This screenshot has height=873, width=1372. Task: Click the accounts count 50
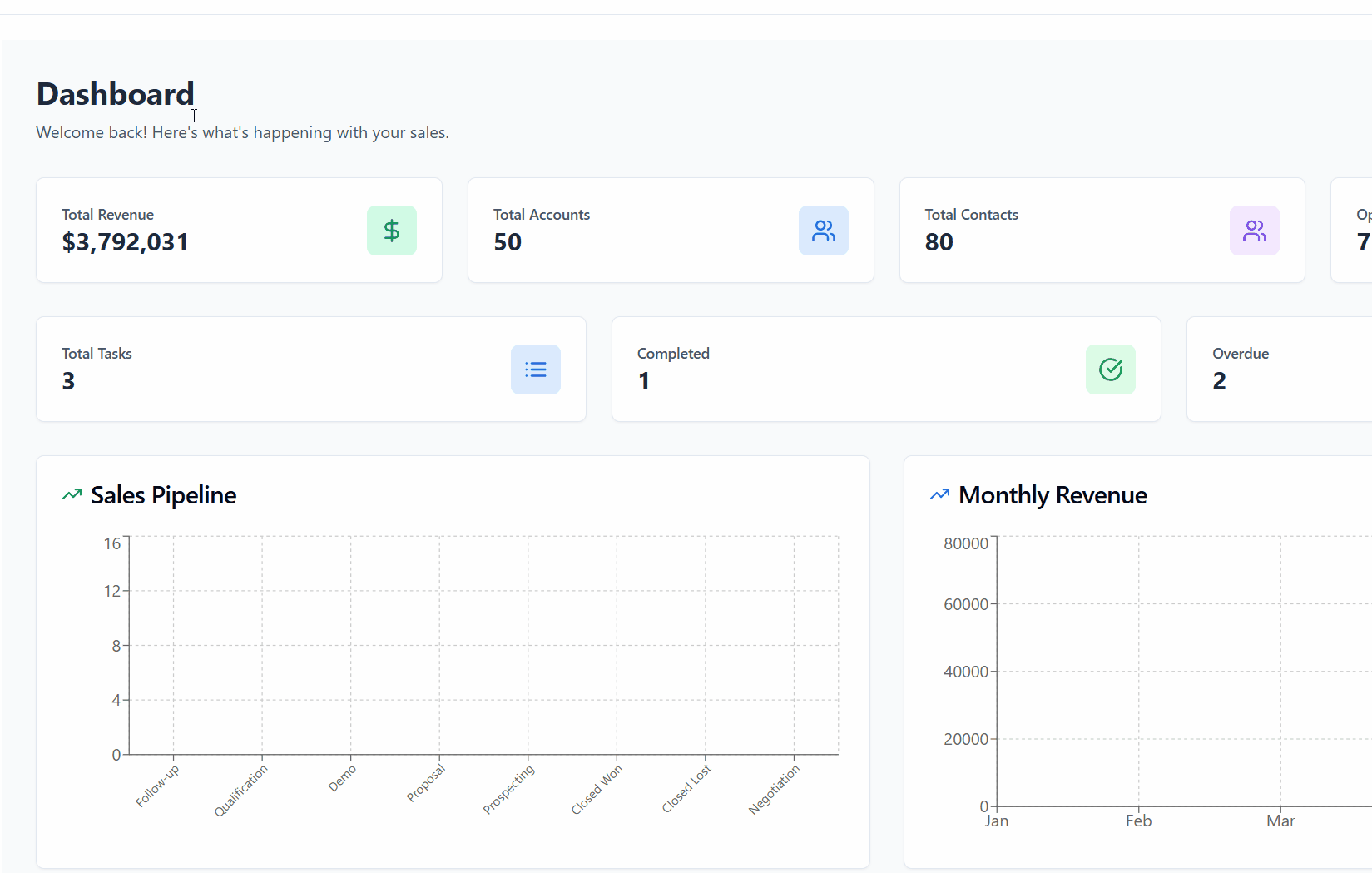point(508,242)
